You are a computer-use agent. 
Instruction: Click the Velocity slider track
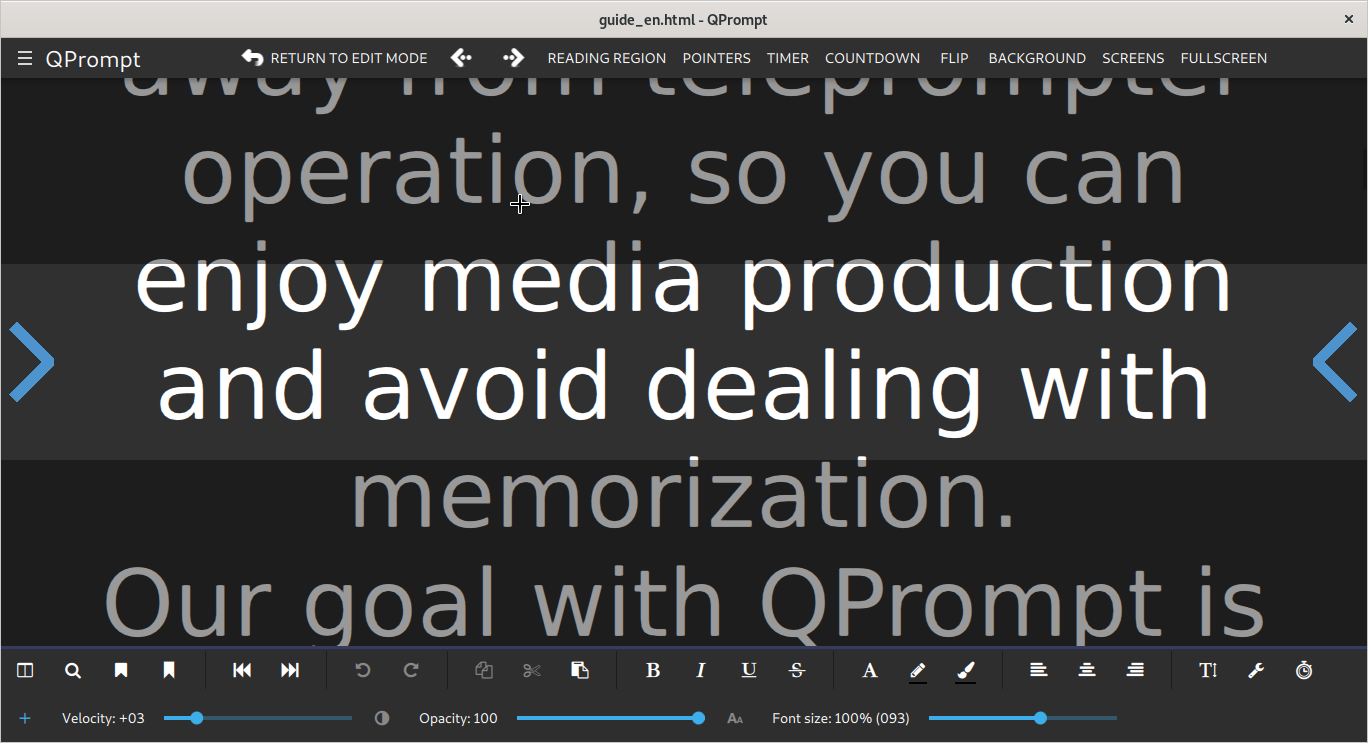pos(258,718)
